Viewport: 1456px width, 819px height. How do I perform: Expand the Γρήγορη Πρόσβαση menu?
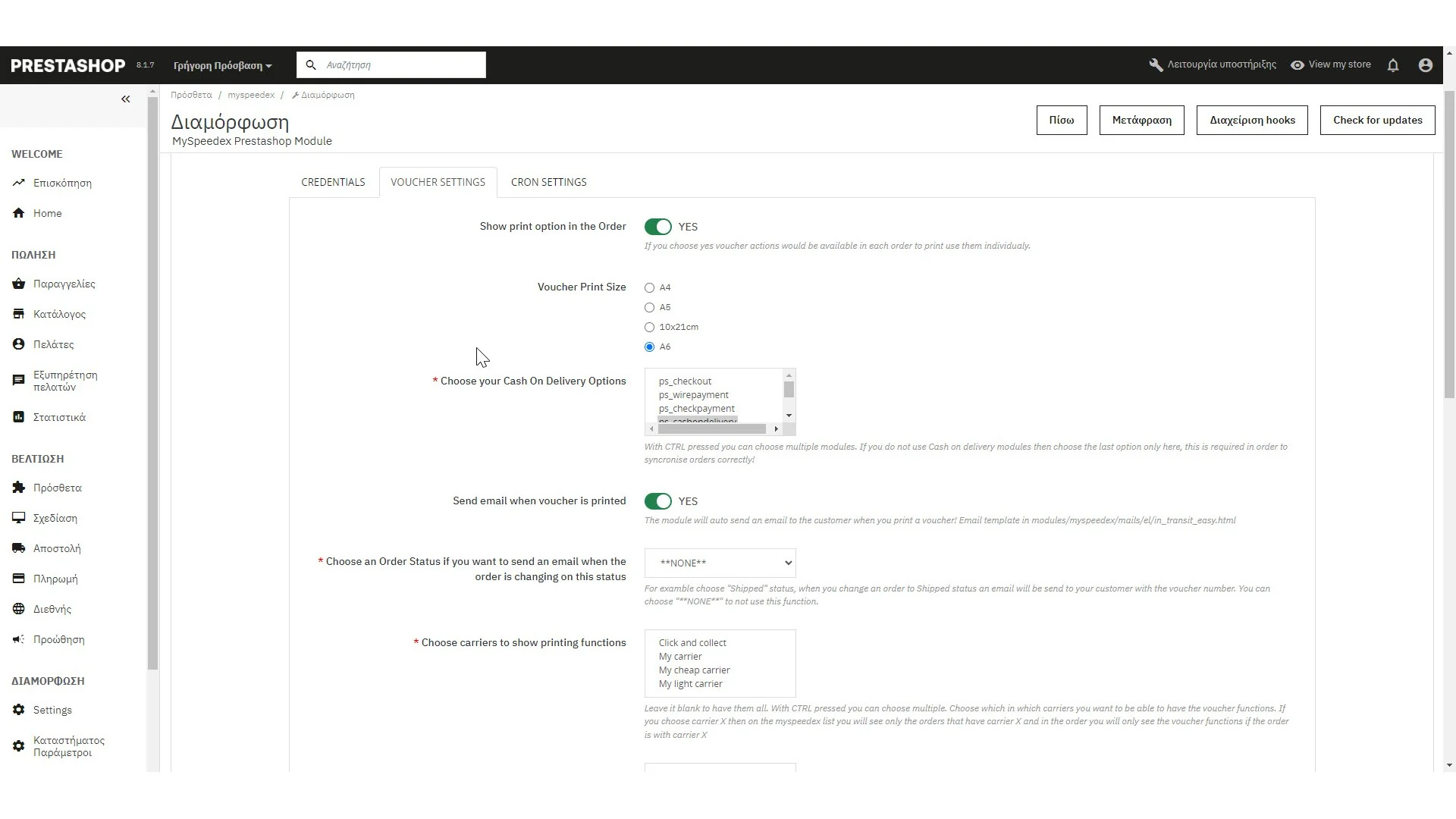tap(222, 66)
